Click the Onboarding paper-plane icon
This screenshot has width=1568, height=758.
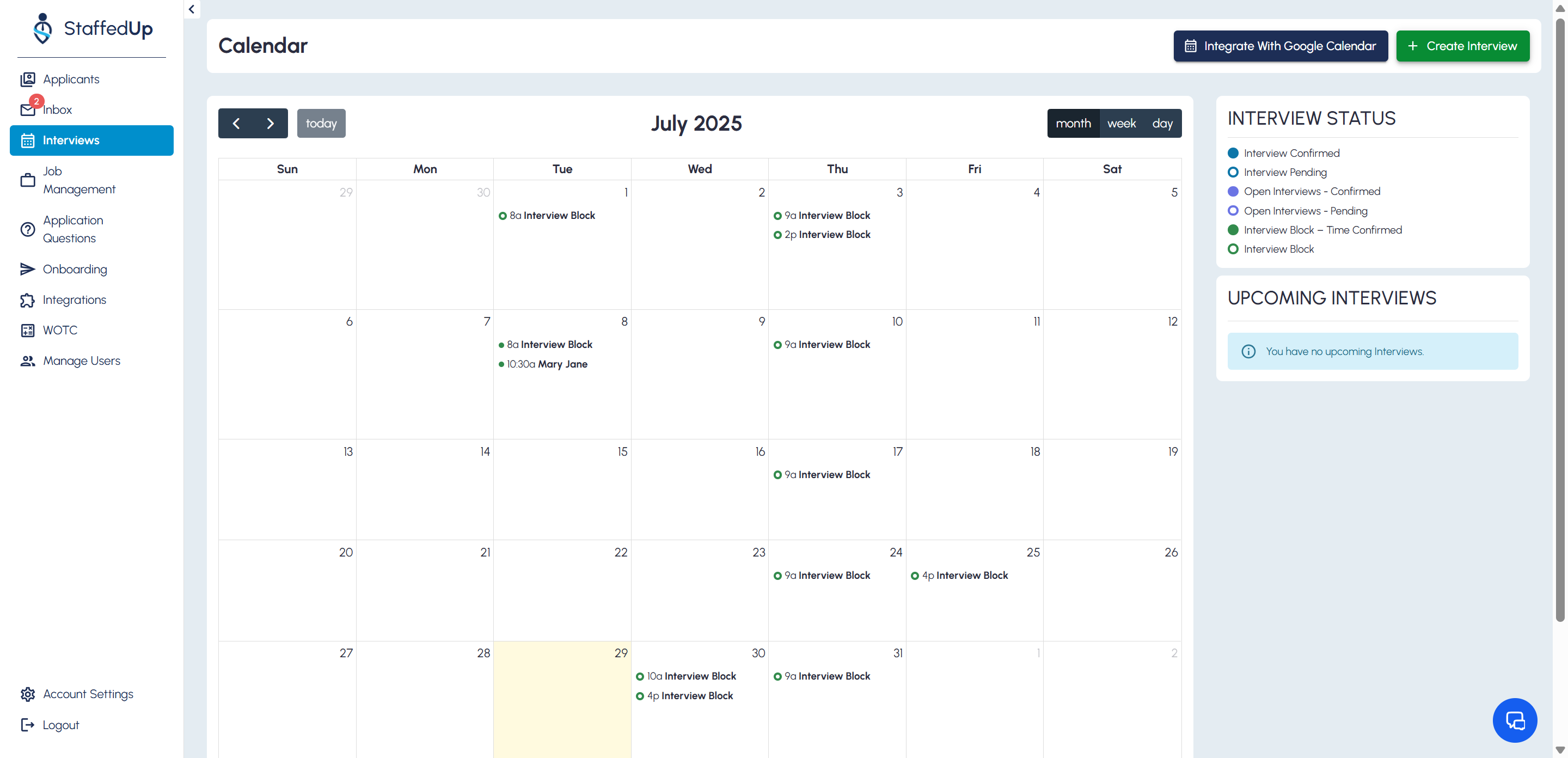[27, 269]
